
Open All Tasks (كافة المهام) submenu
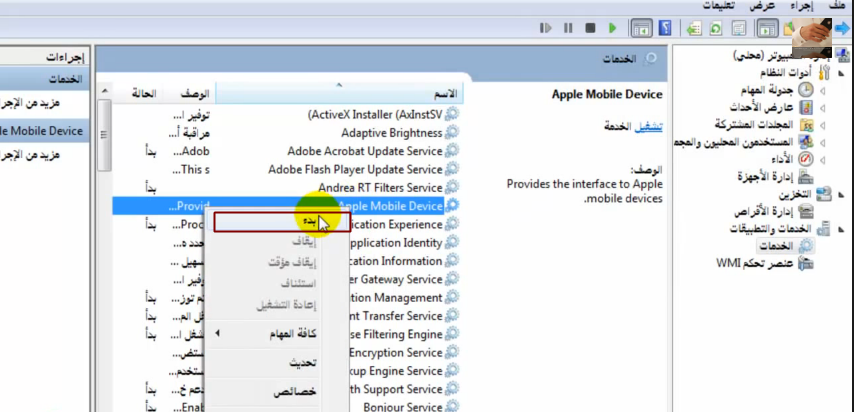click(278, 334)
